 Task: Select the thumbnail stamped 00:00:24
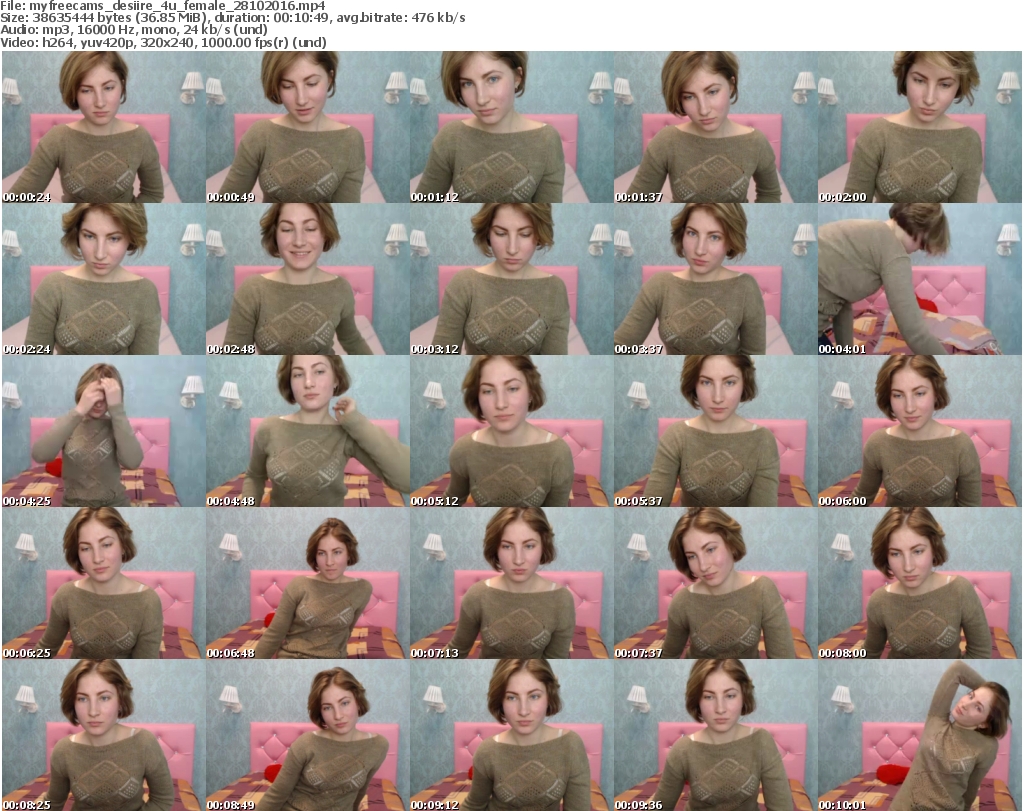[x=104, y=127]
